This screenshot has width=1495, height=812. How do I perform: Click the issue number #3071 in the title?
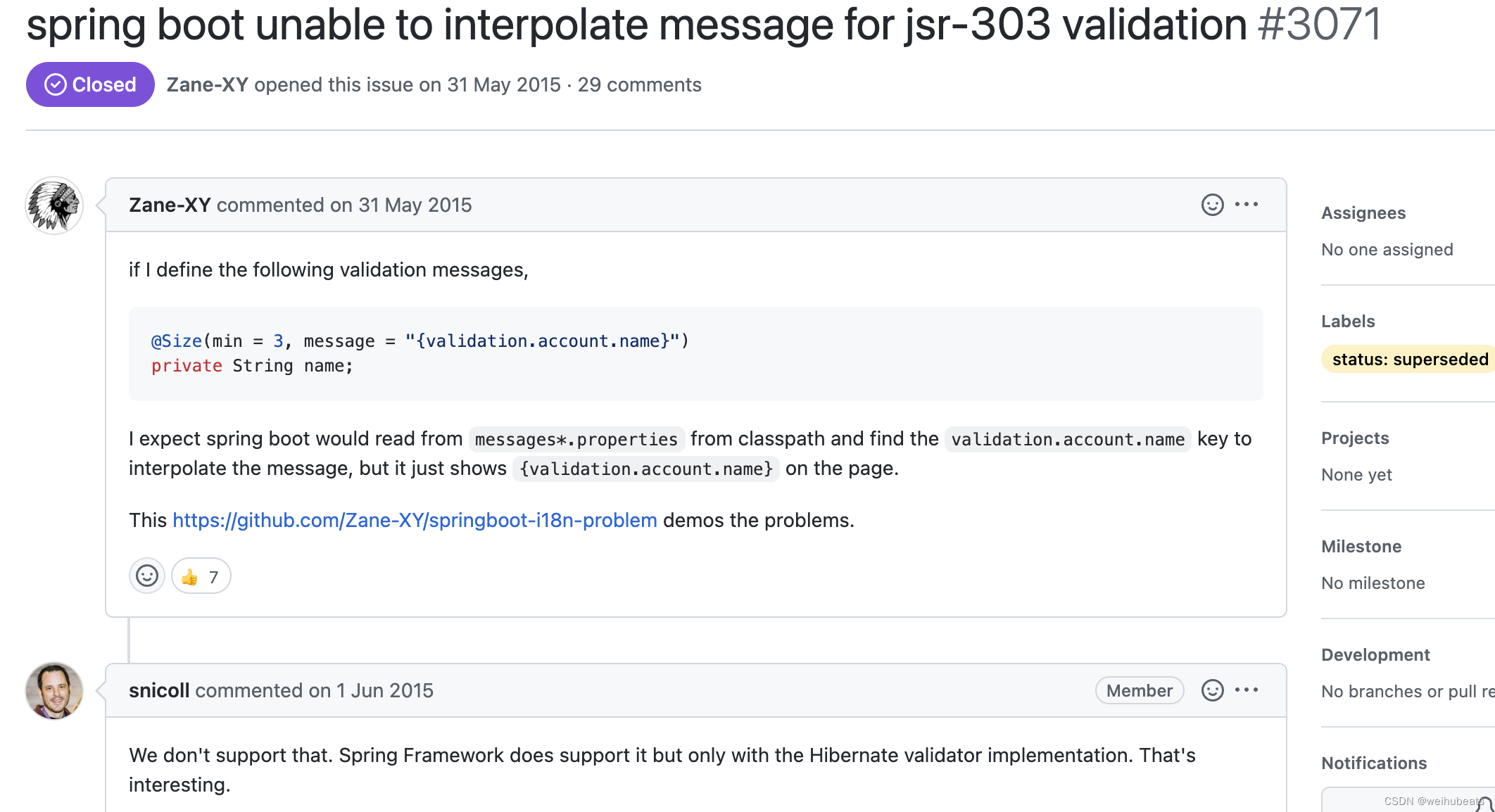1320,24
